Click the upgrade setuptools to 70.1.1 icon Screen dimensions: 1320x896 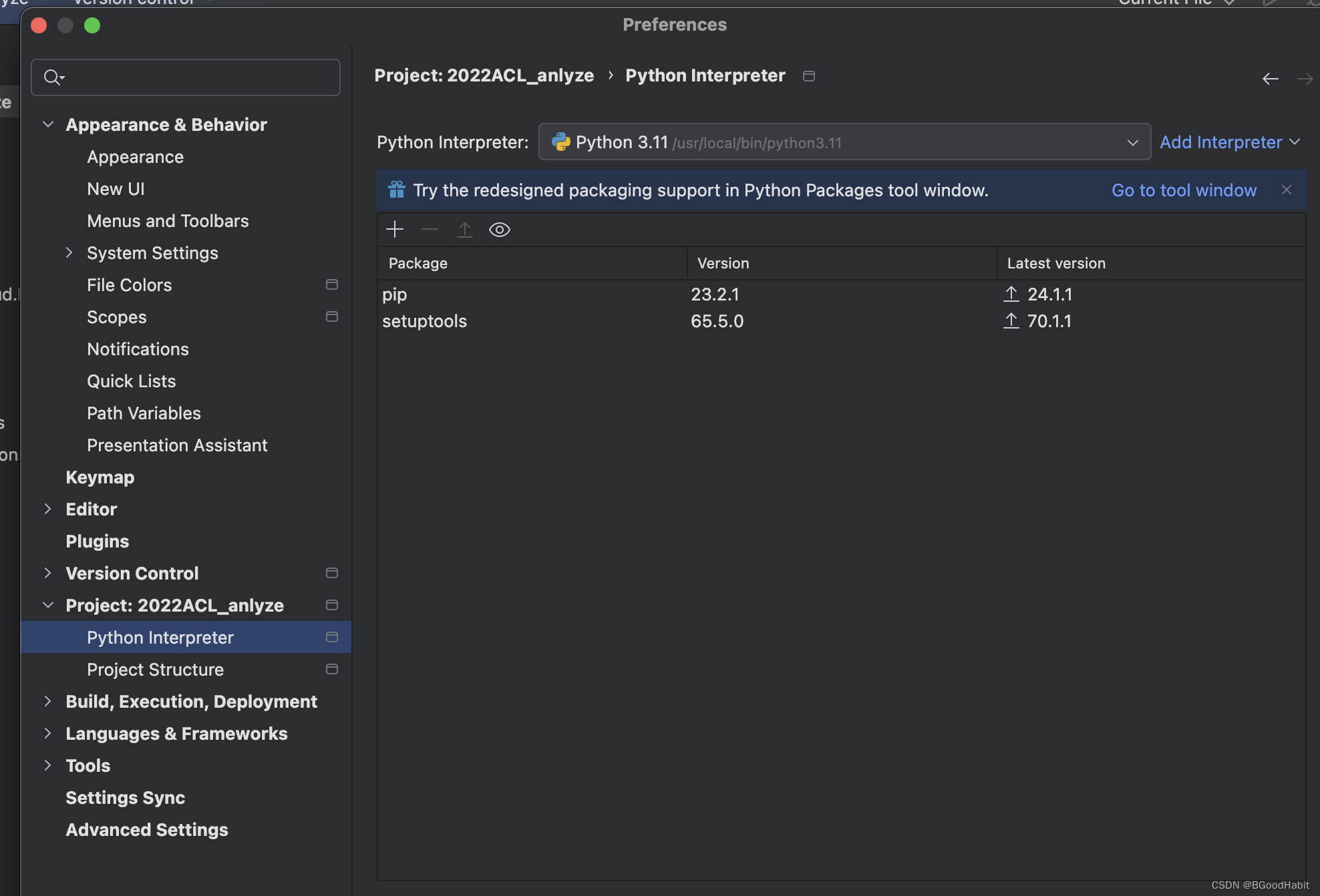[1010, 320]
